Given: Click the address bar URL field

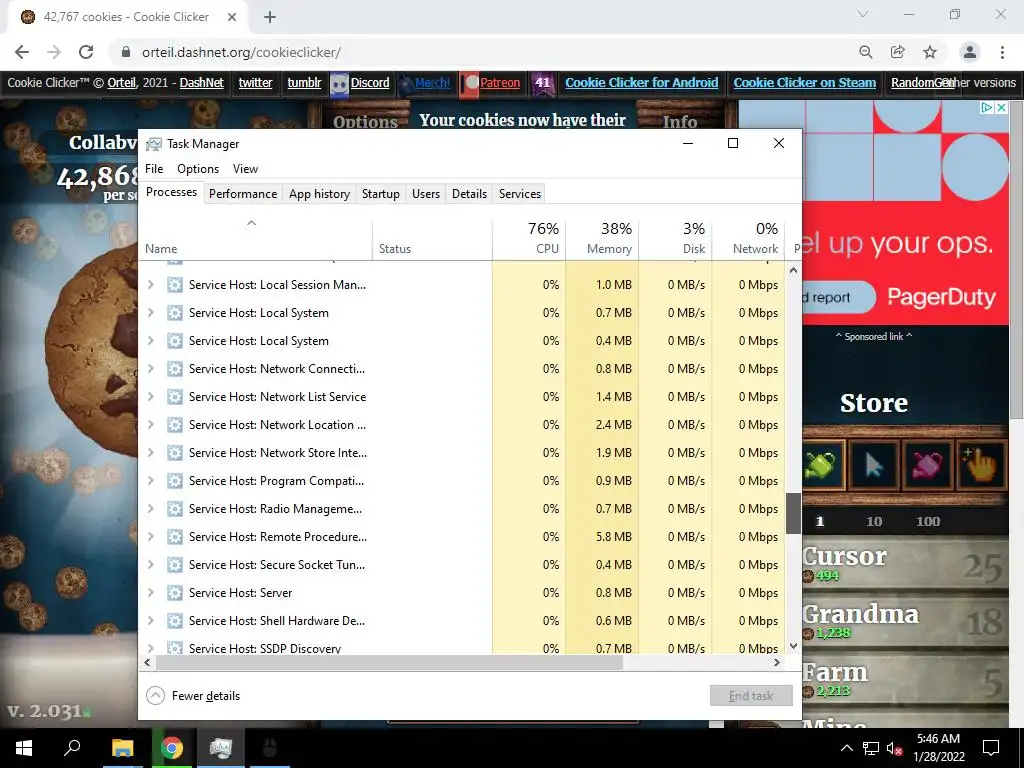Looking at the screenshot, I should [x=483, y=52].
